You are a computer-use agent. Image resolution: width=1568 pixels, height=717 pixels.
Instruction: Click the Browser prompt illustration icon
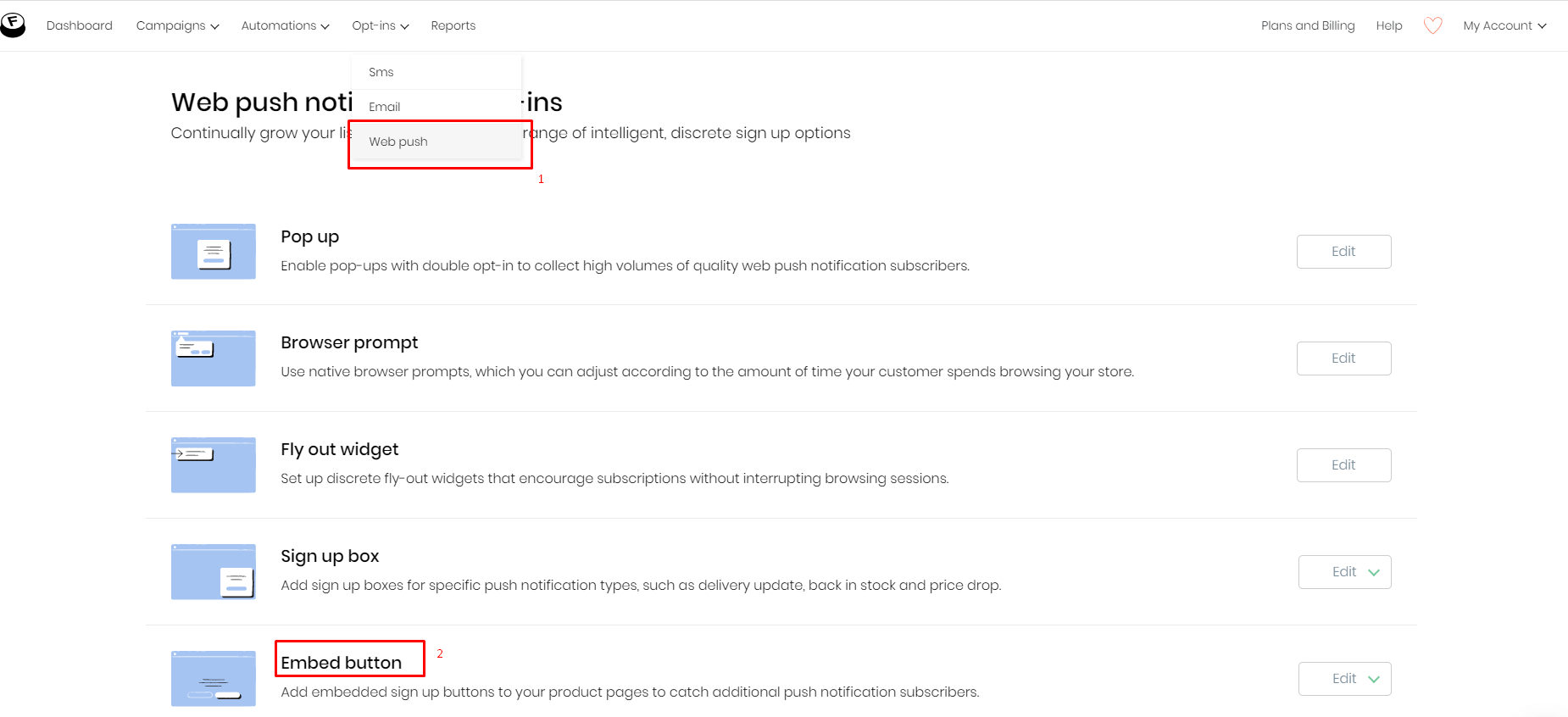(214, 358)
